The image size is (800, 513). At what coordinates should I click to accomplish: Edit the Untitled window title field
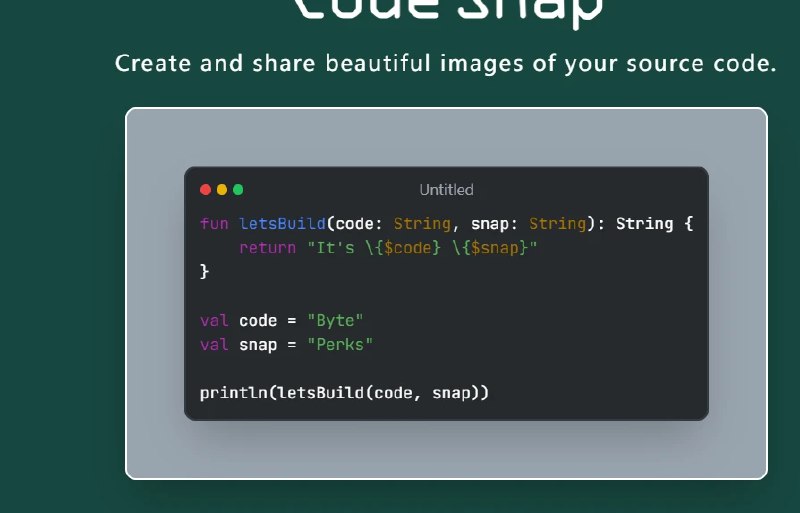coord(446,190)
